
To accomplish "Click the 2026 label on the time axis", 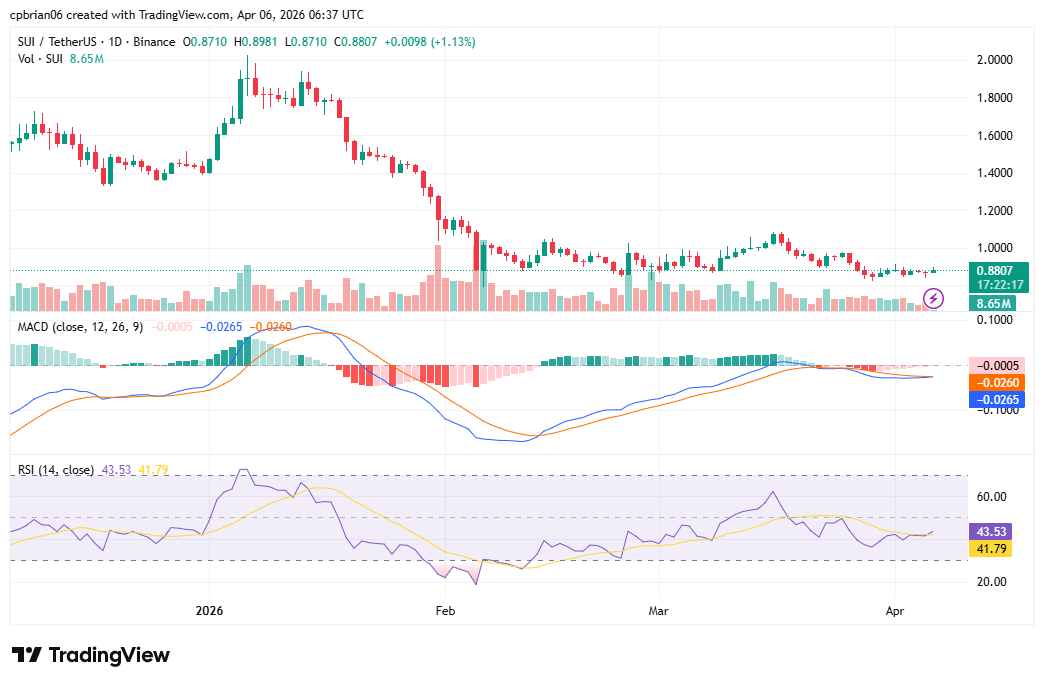I will 209,610.
